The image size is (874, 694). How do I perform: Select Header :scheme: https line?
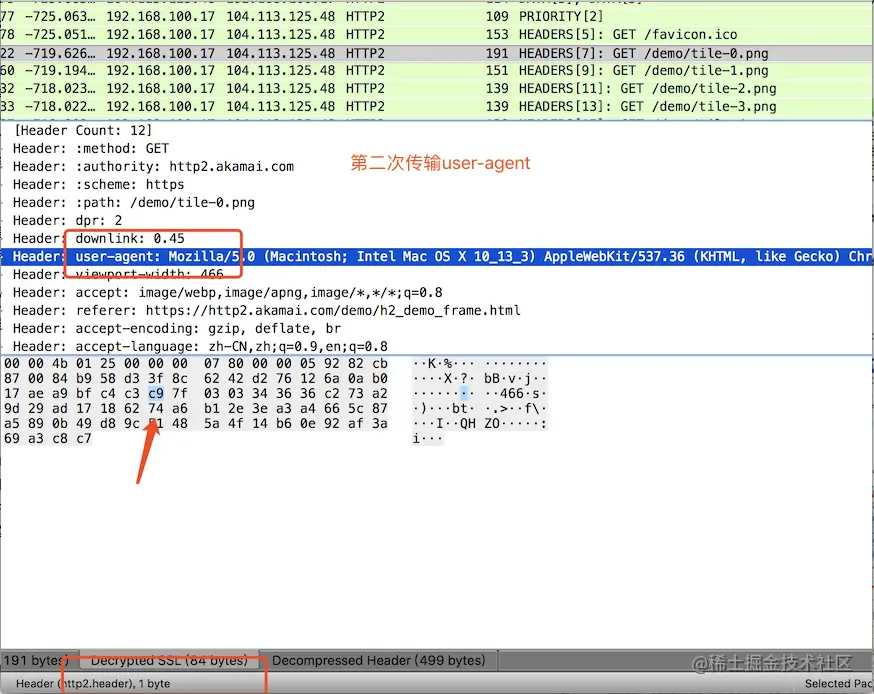(99, 185)
